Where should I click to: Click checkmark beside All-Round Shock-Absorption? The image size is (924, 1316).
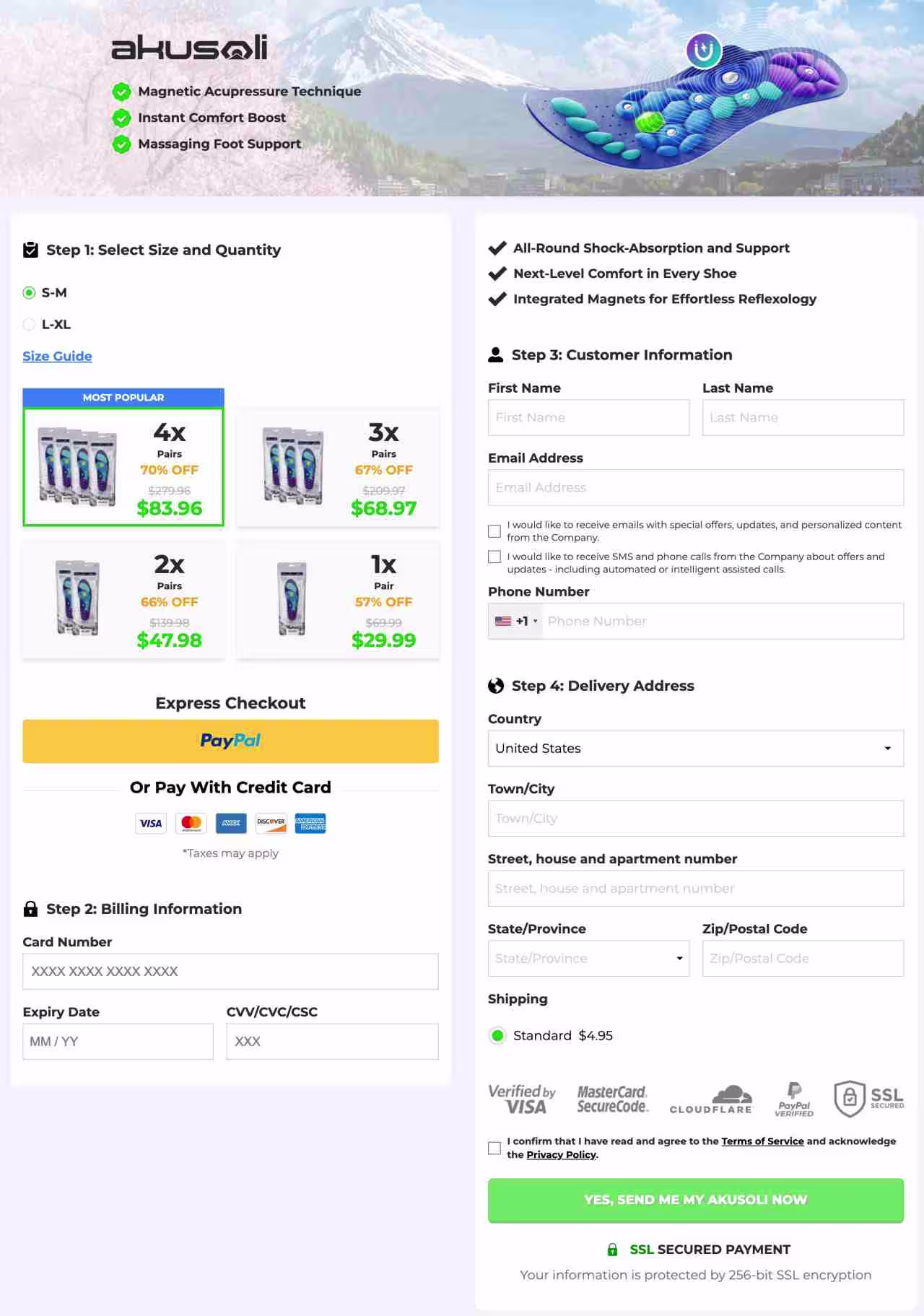[497, 248]
